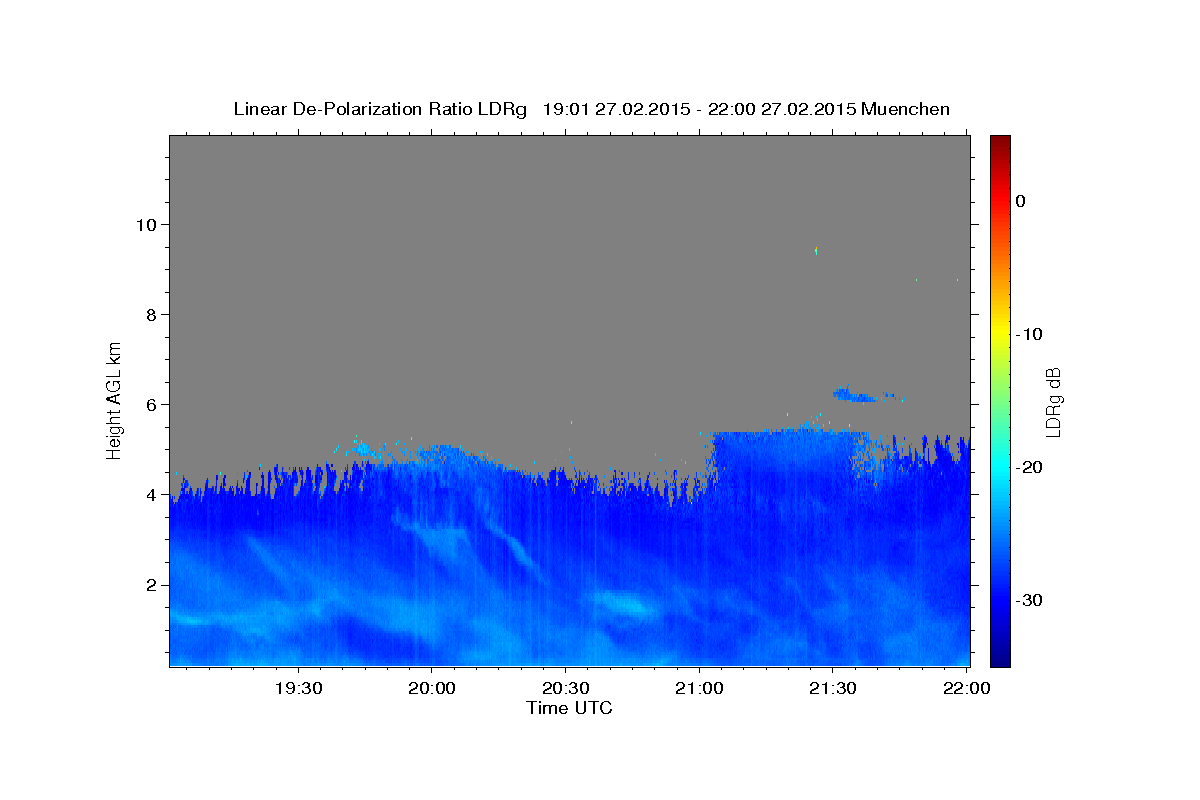Click the tiny speck near 9.4 km height
The height and width of the screenshot is (800, 1200).
pyautogui.click(x=817, y=250)
